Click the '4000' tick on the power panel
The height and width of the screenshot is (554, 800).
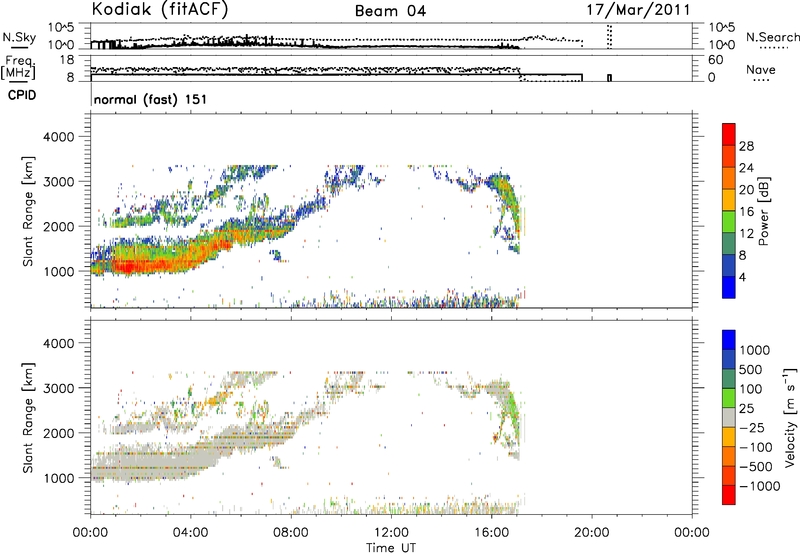point(59,137)
